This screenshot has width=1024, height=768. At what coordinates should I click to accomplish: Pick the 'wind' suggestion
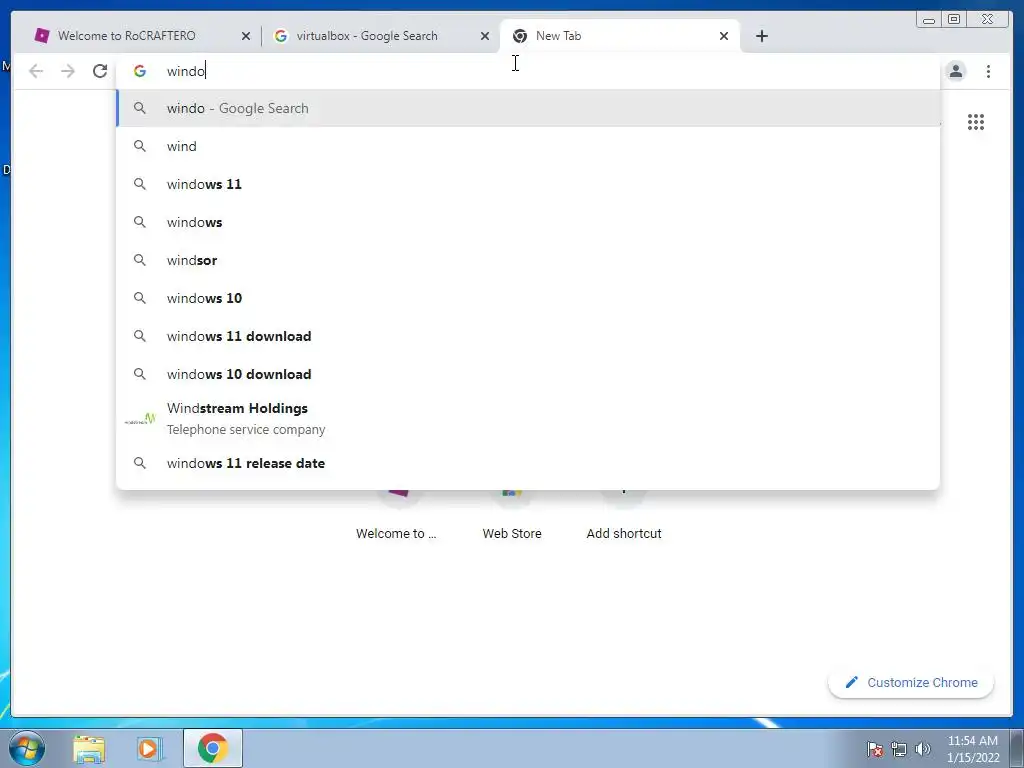point(528,146)
